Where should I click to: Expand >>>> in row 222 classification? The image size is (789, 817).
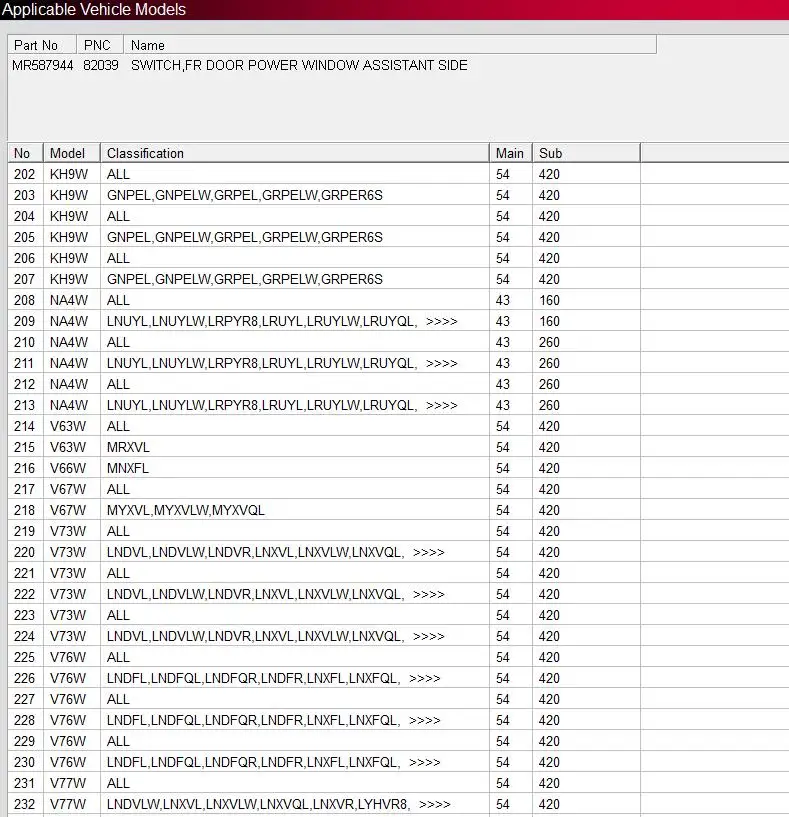click(x=428, y=595)
